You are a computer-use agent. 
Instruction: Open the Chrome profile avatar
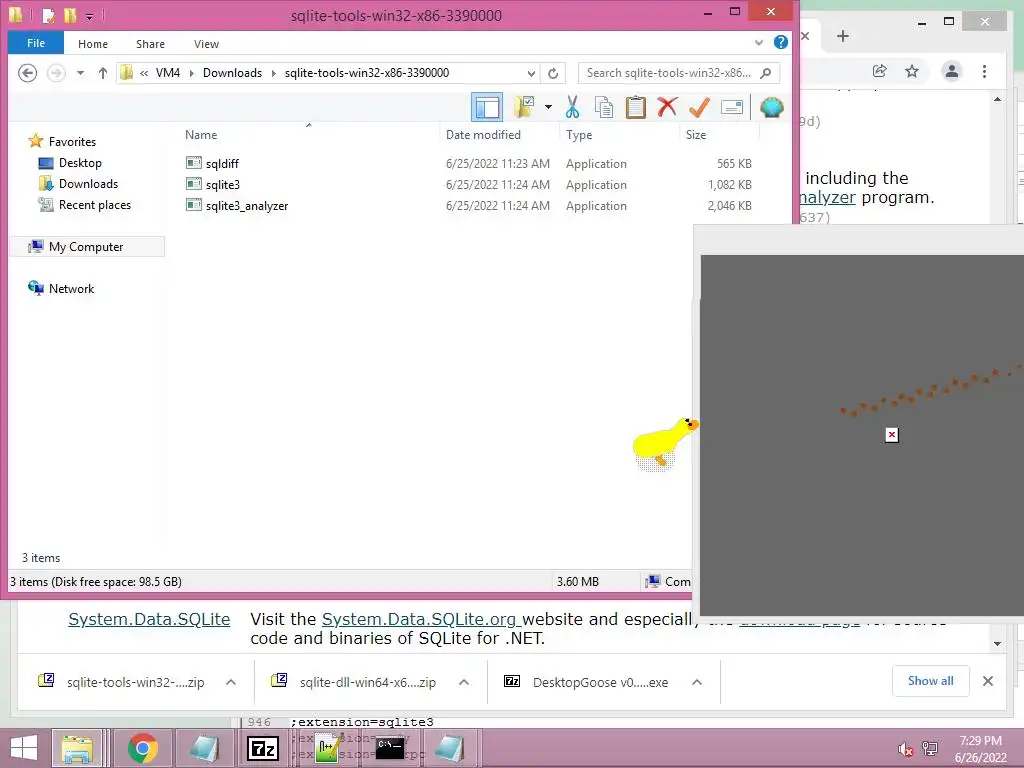(952, 71)
